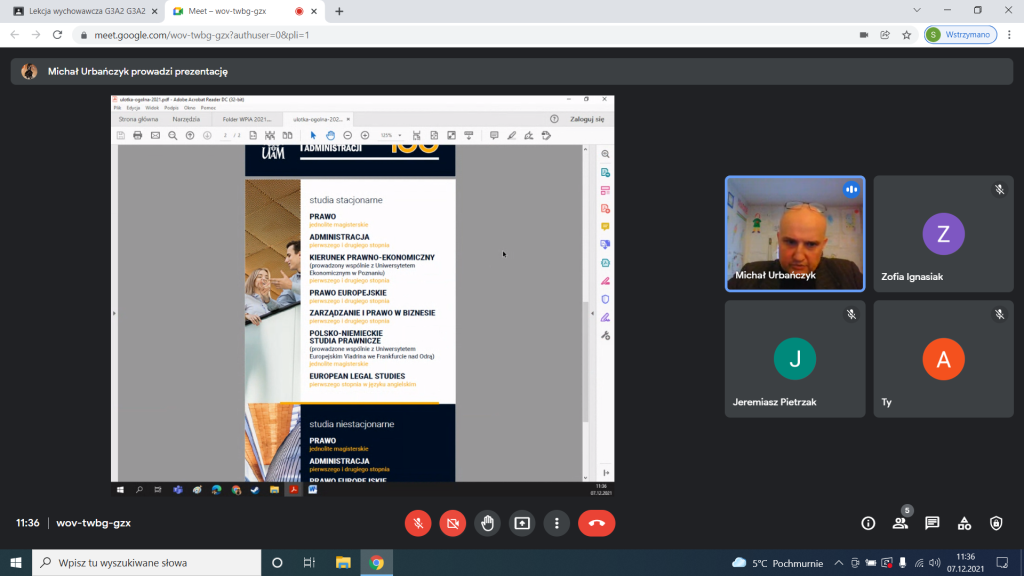The width and height of the screenshot is (1024, 576).
Task: Turn on the camera in Meet
Action: [x=453, y=523]
